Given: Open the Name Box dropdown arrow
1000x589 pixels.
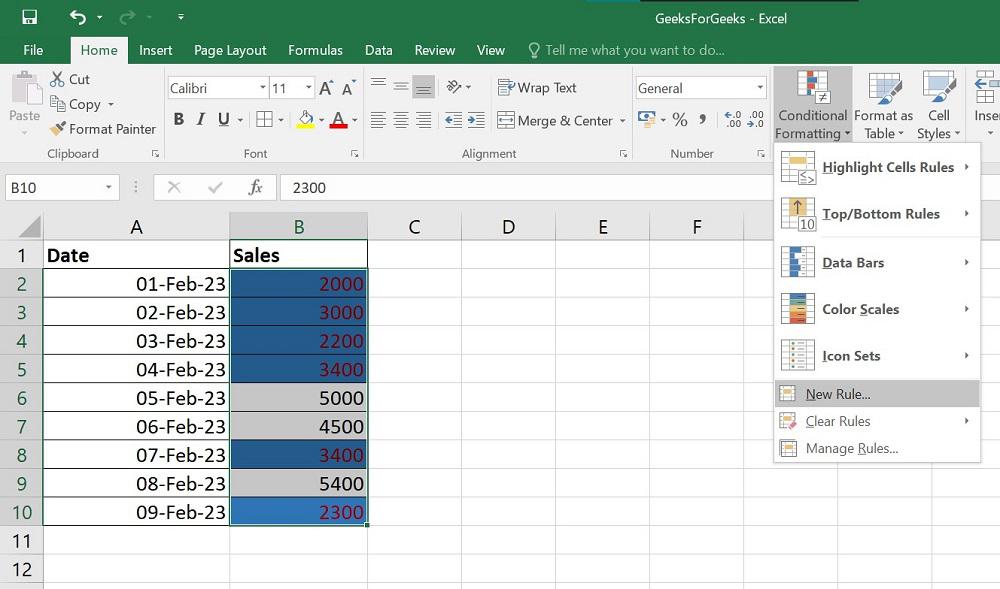Looking at the screenshot, I should tap(108, 187).
